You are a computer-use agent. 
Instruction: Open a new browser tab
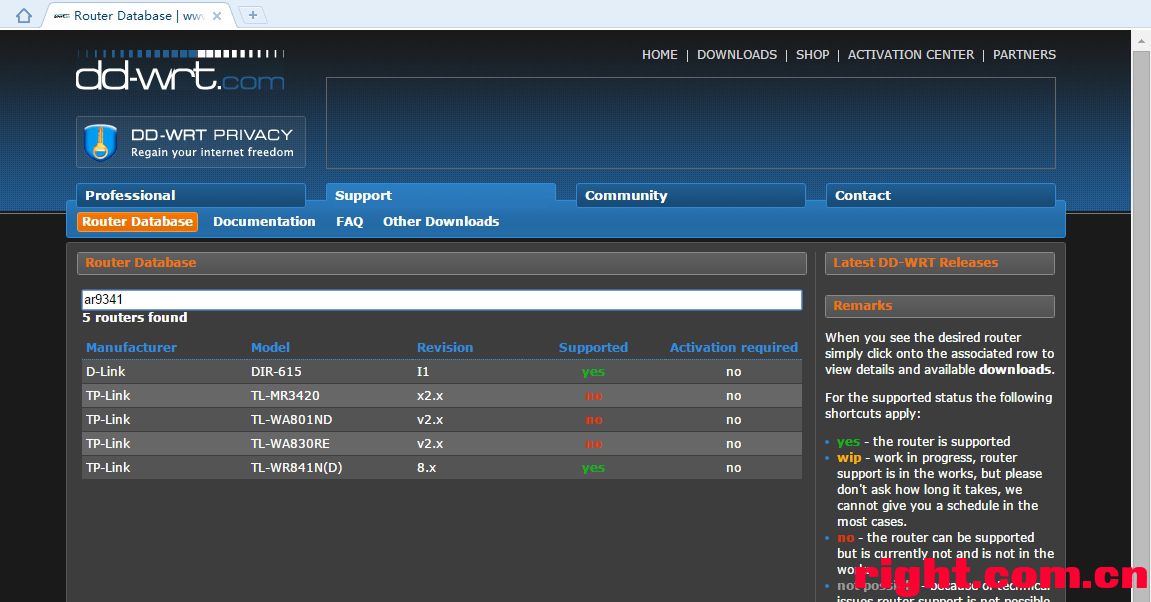pos(253,15)
